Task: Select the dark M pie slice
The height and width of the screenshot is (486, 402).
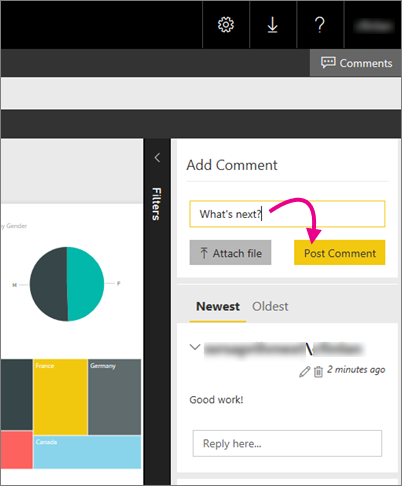Action: [49, 284]
